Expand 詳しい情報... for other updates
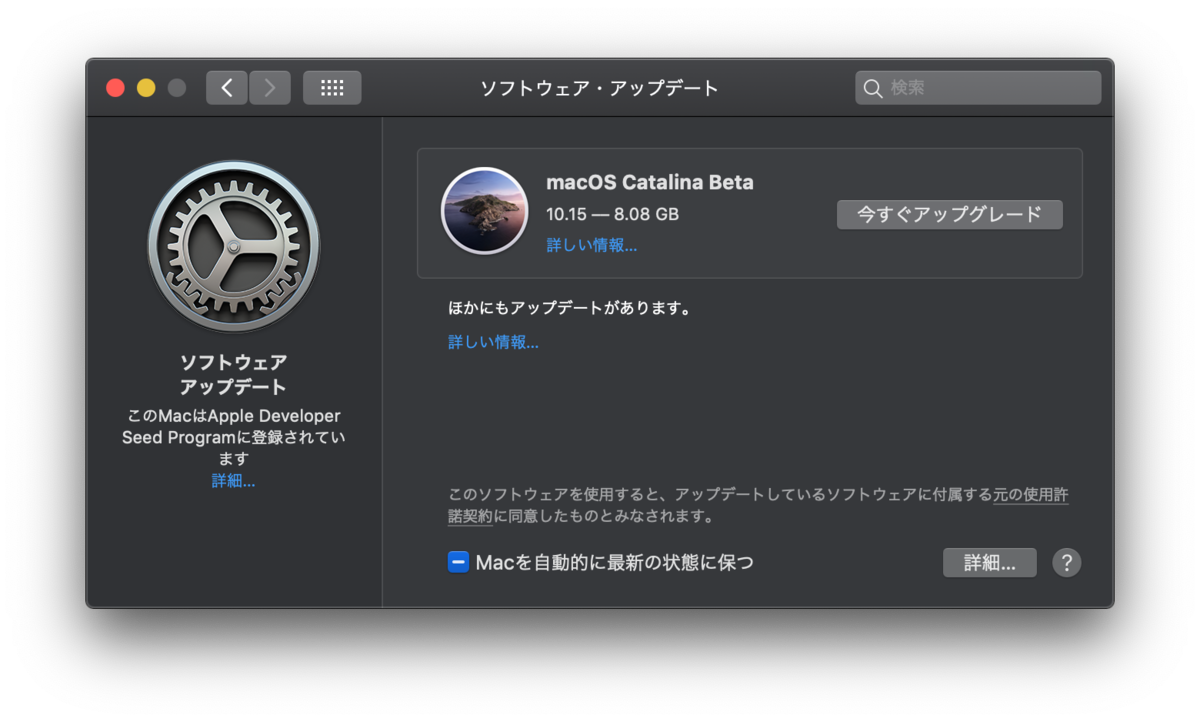Image resolution: width=1200 pixels, height=722 pixels. click(493, 342)
